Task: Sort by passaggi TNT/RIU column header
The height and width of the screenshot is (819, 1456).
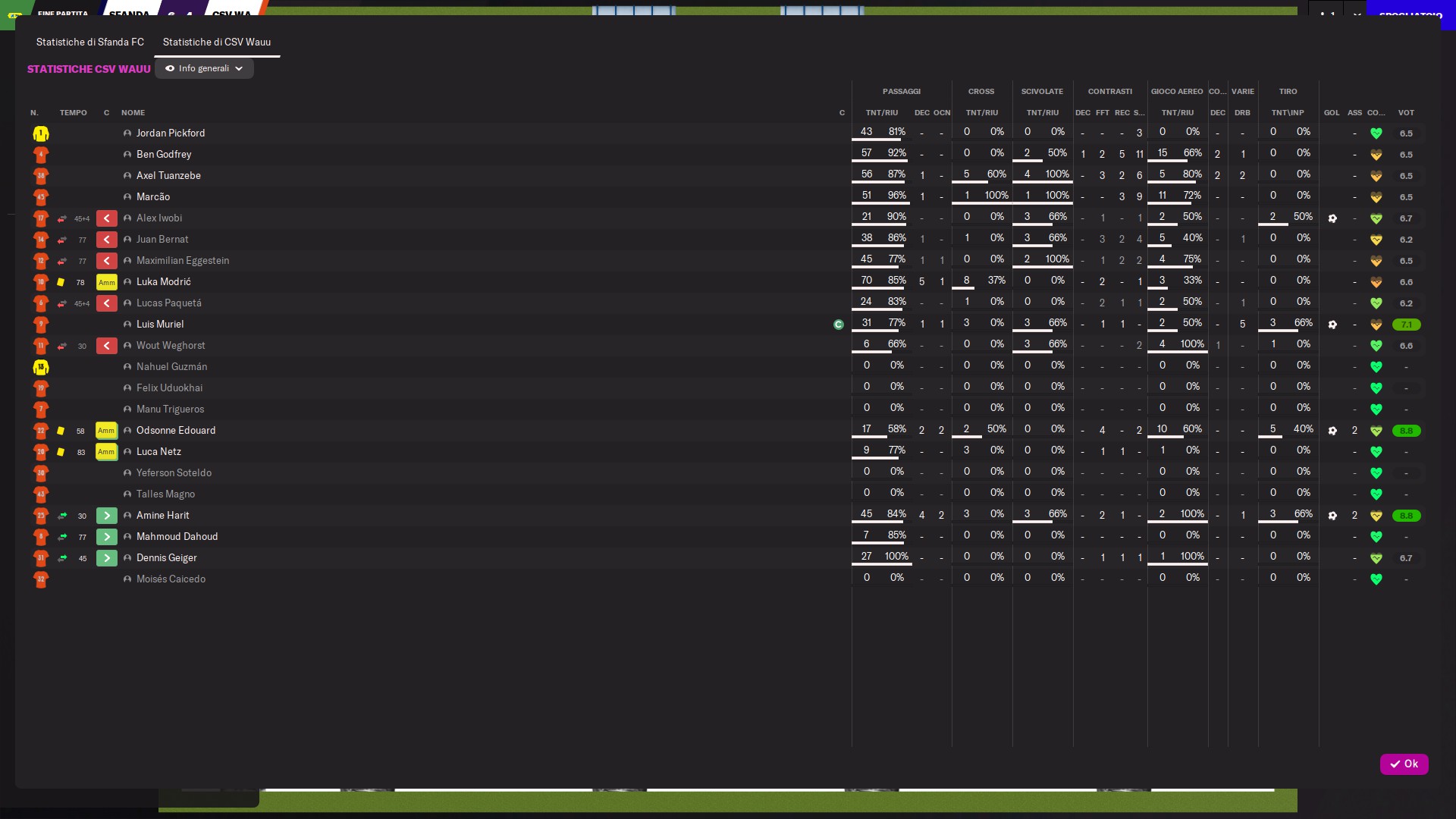Action: pos(881,113)
